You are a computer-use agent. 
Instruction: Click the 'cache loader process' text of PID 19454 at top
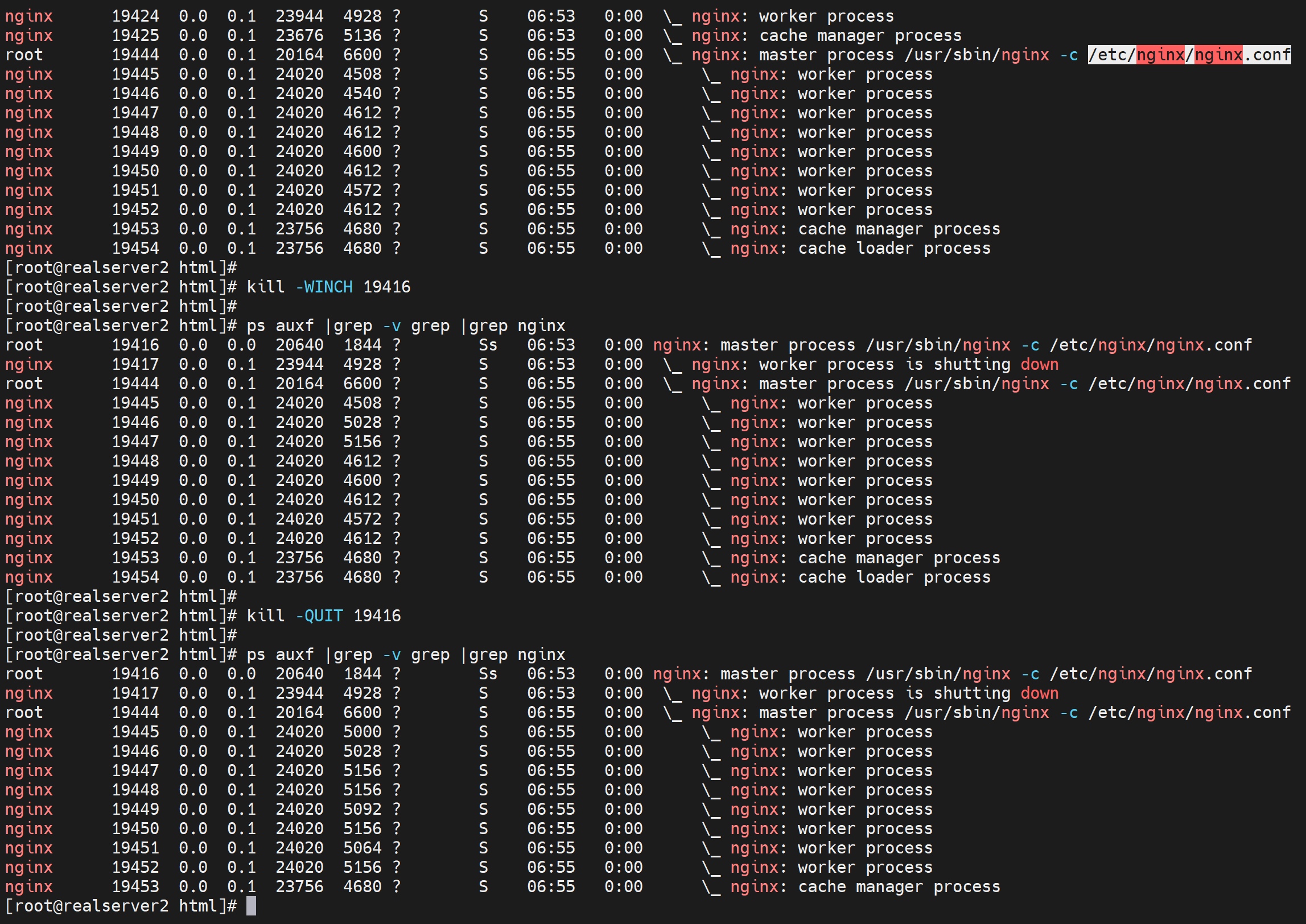coord(894,249)
